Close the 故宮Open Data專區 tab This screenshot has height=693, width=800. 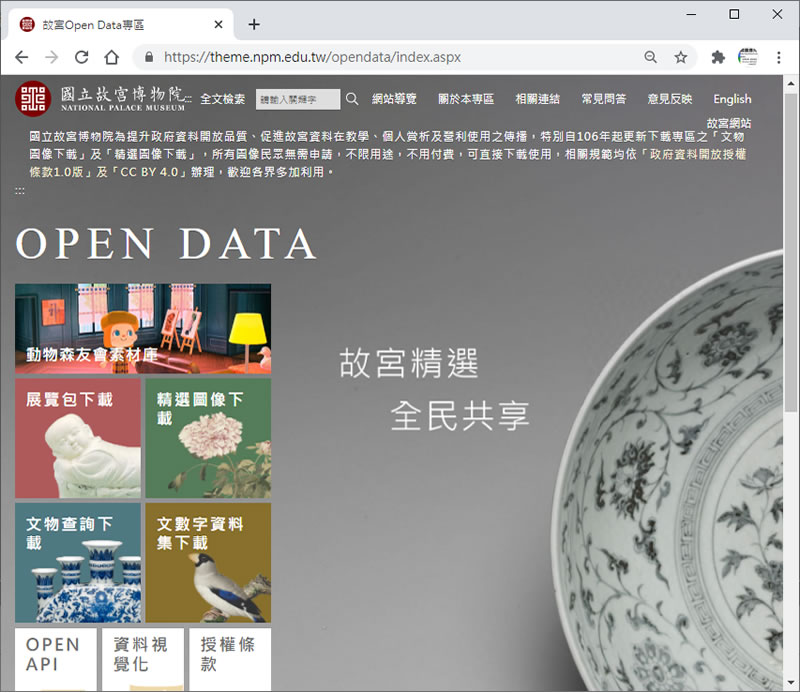(x=218, y=24)
